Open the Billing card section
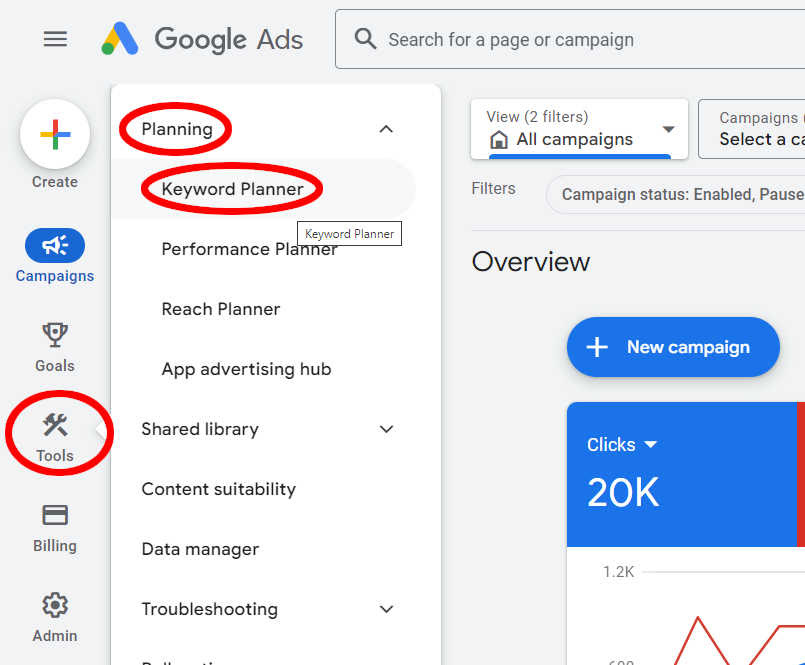This screenshot has width=805, height=665. click(x=55, y=528)
